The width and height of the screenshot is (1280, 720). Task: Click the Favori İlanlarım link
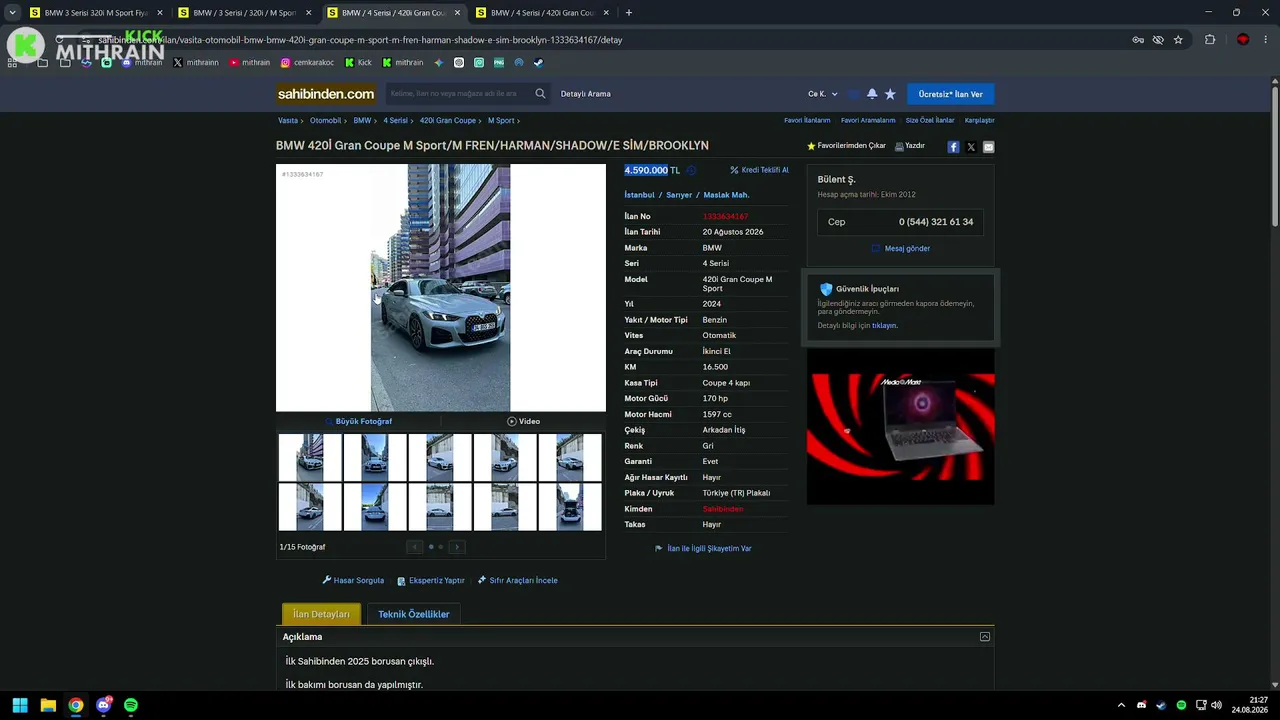pos(807,120)
